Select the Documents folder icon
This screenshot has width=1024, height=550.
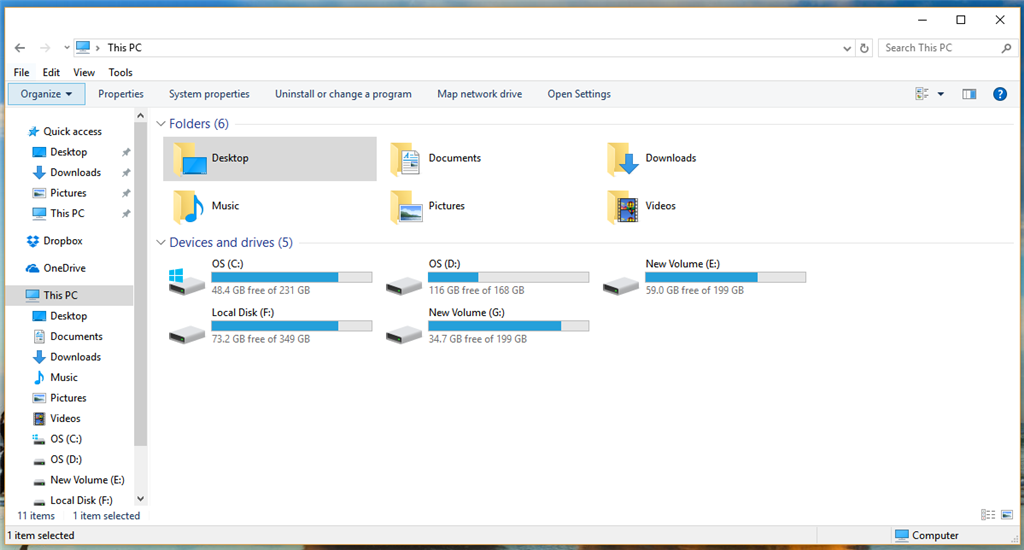(x=405, y=159)
